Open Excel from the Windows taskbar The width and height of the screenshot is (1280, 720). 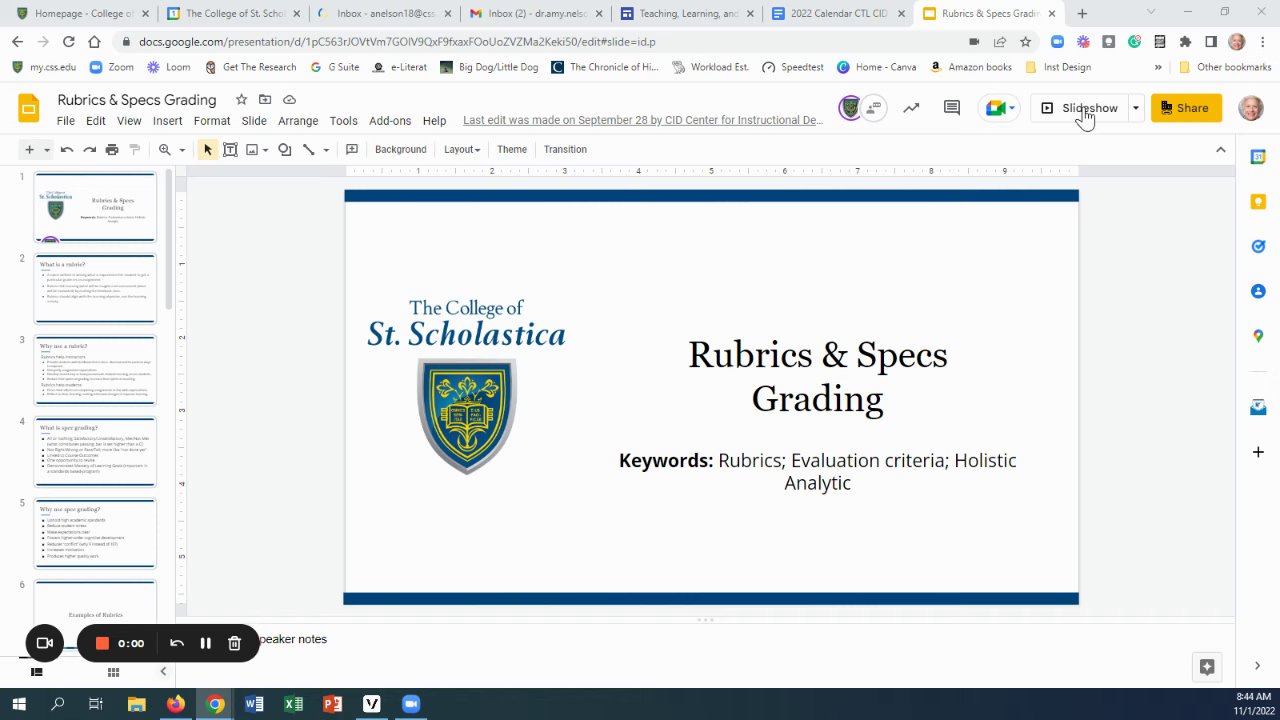[293, 704]
